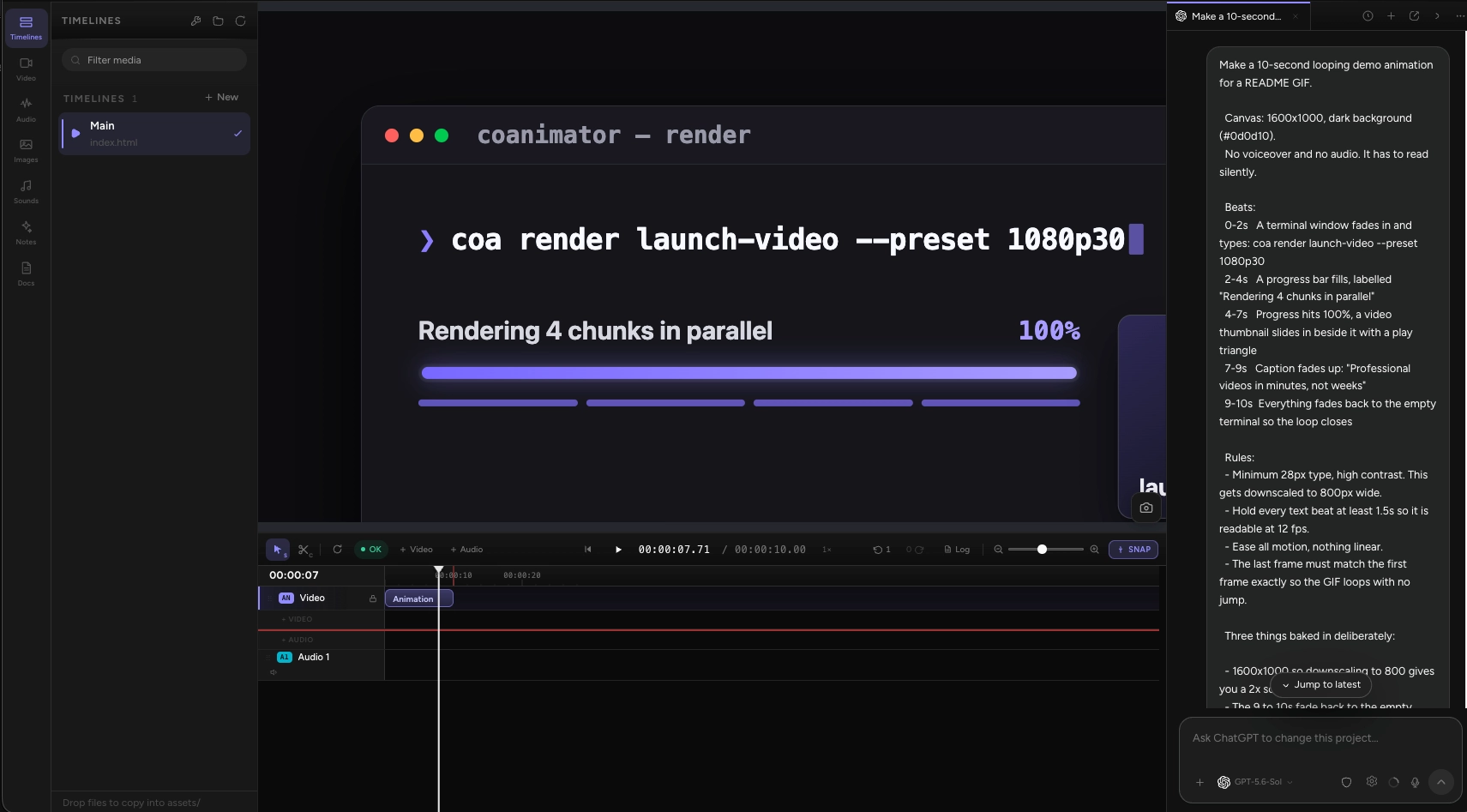Start a new chat with plus icon

click(x=1391, y=16)
